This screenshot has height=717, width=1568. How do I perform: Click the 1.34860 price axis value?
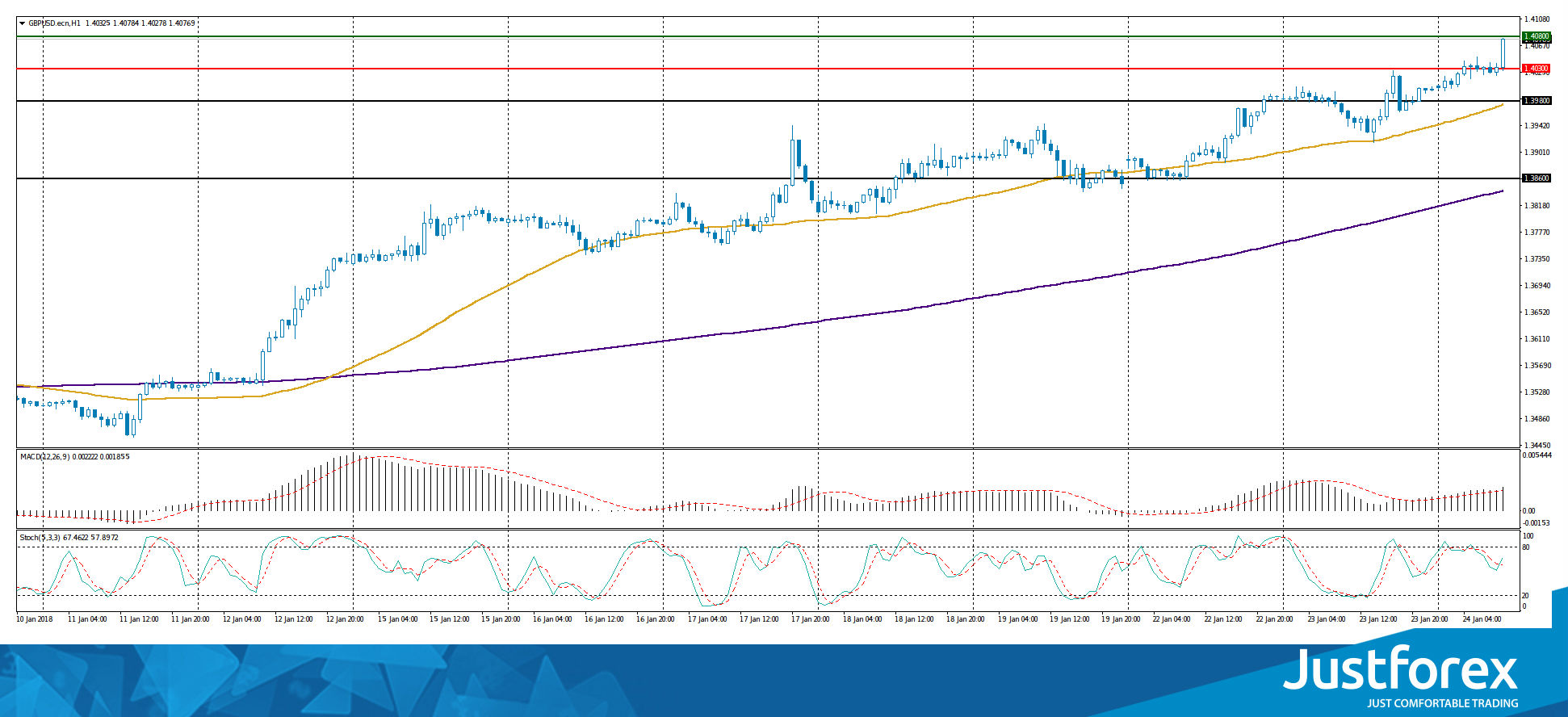[x=1537, y=419]
